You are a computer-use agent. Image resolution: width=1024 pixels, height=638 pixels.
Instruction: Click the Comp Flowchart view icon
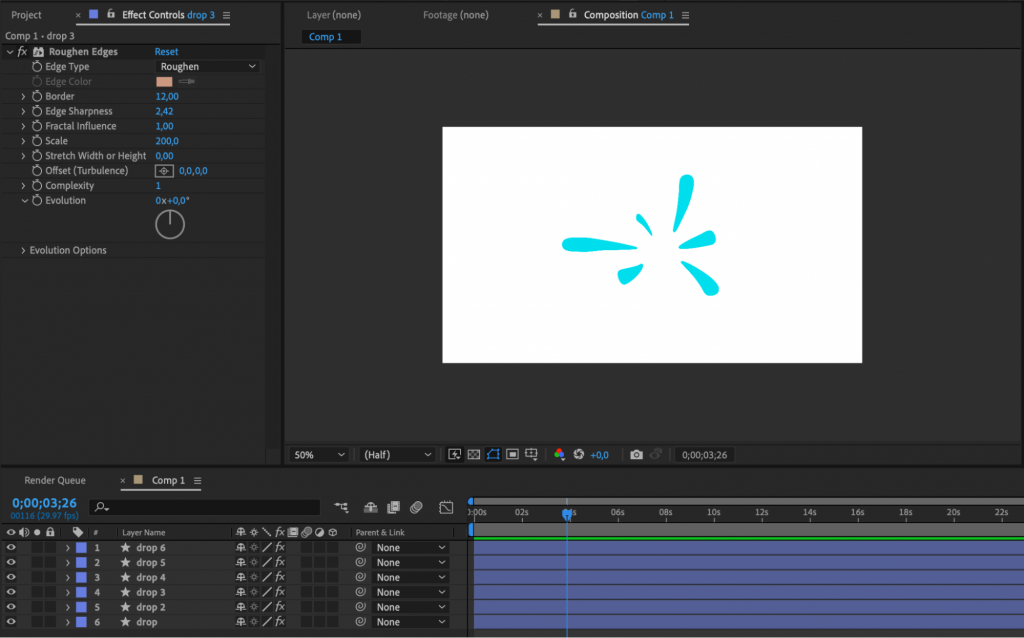click(x=342, y=507)
